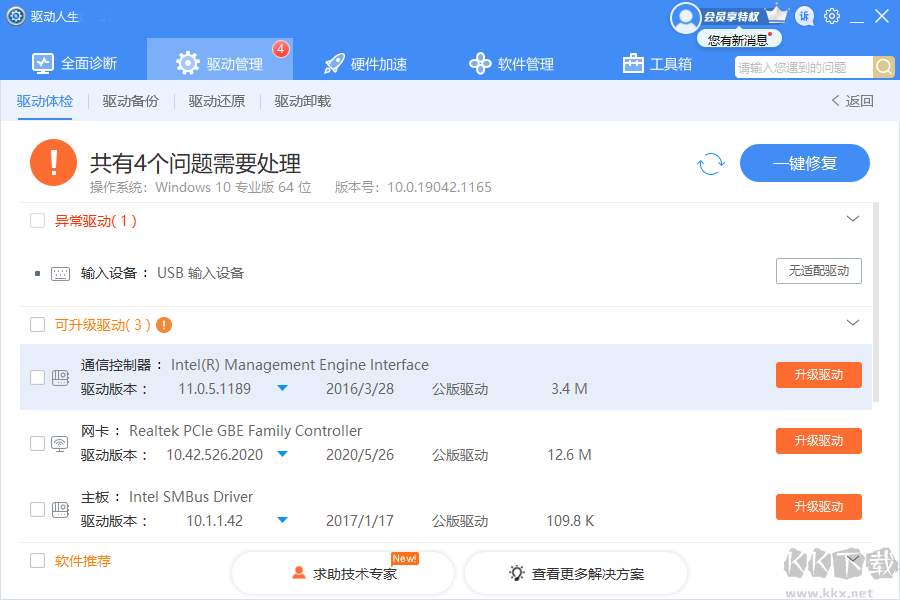The height and width of the screenshot is (600, 900).
Task: Upgrade driver for Intel SMBus Driver
Action: (x=818, y=507)
